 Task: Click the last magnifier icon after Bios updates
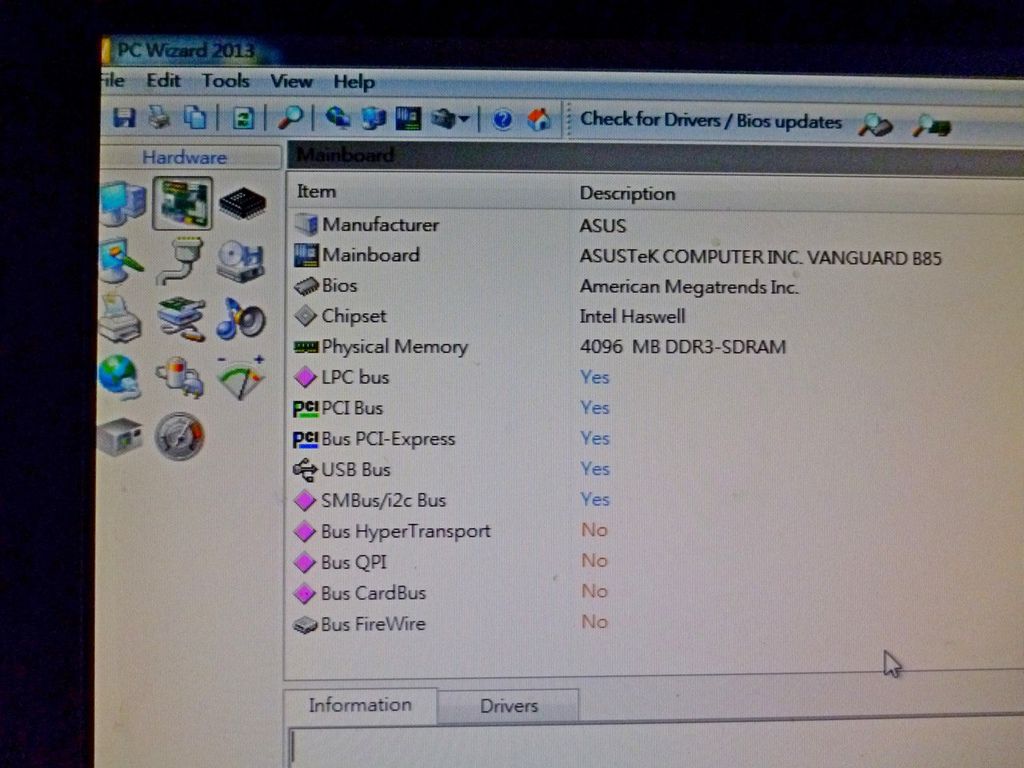pyautogui.click(x=932, y=125)
